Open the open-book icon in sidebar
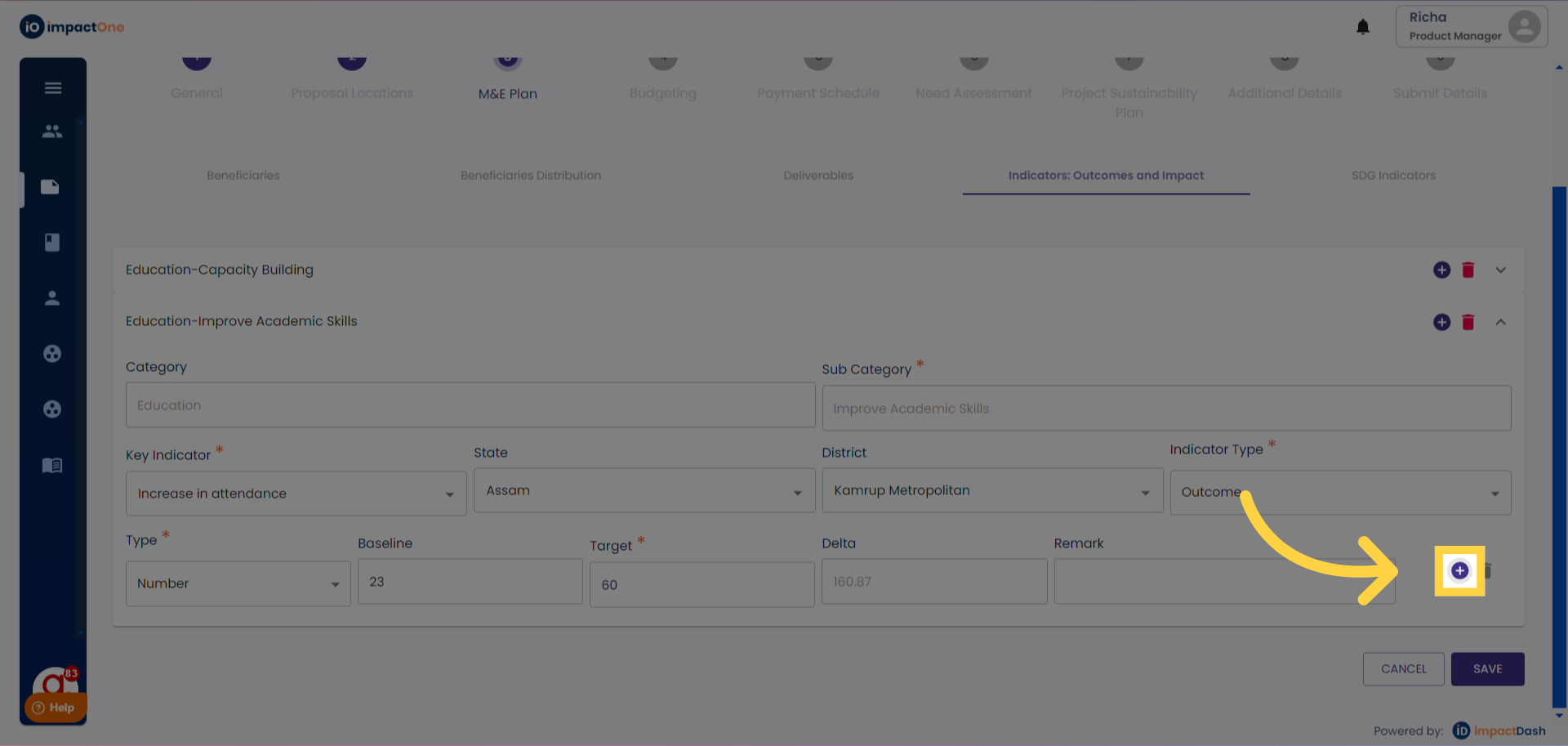Screen dimensions: 1568x746 pyautogui.click(x=52, y=465)
